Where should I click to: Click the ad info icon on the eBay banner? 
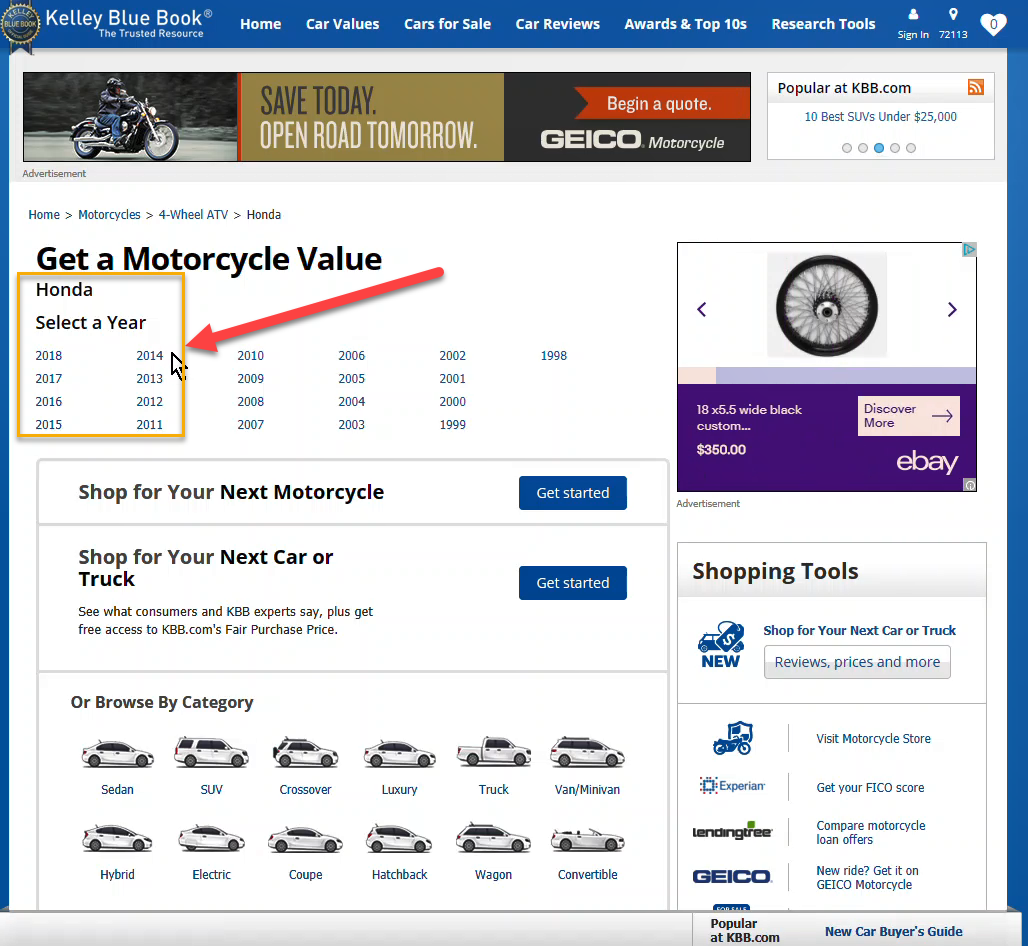[x=970, y=485]
